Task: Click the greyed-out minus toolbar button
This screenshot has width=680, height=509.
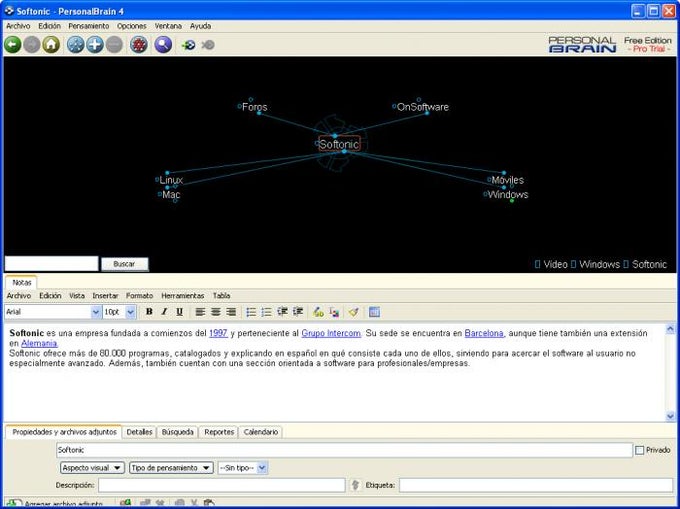Action: tap(114, 45)
